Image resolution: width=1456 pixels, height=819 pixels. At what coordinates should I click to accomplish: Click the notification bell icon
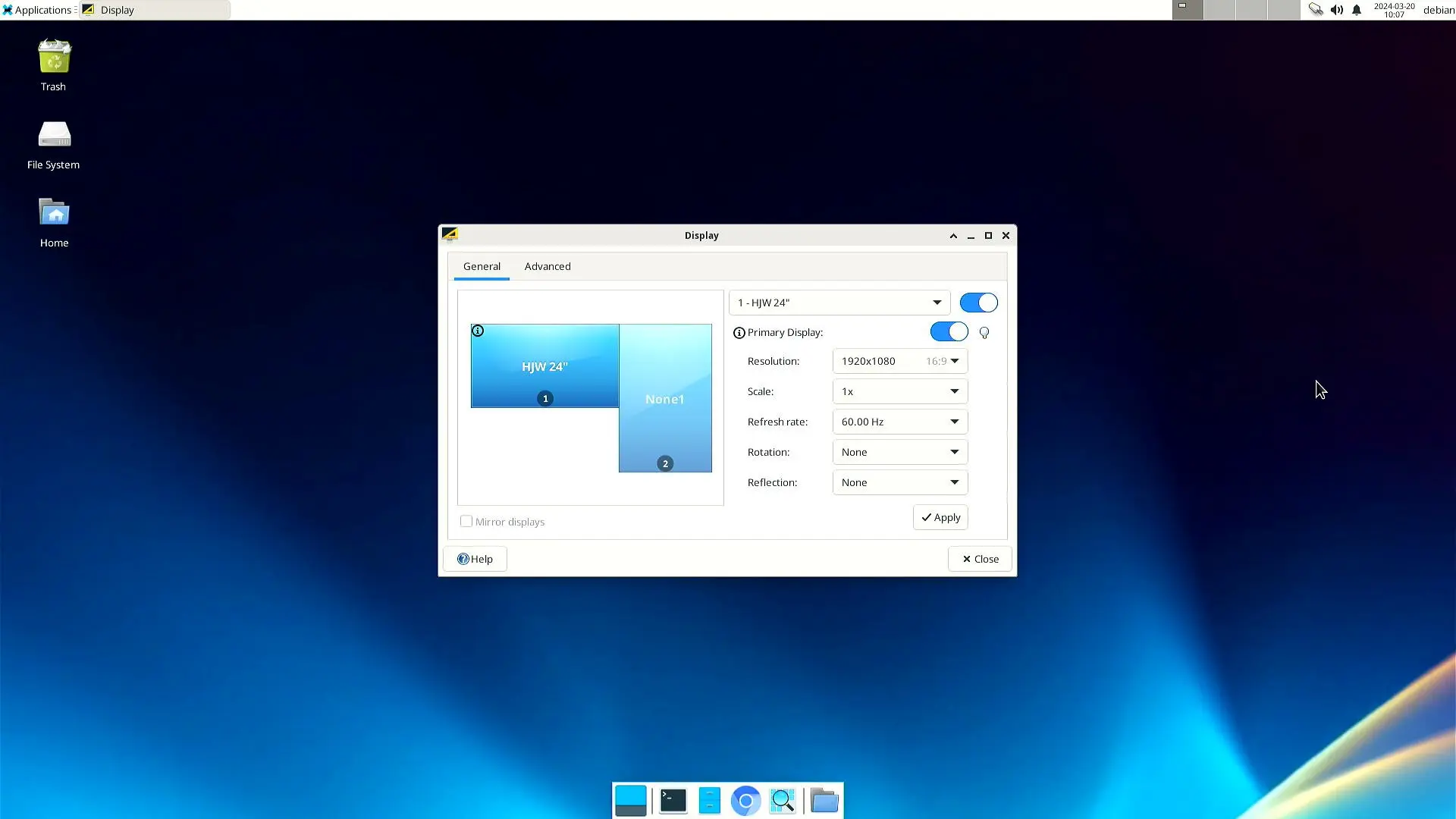[1357, 9]
